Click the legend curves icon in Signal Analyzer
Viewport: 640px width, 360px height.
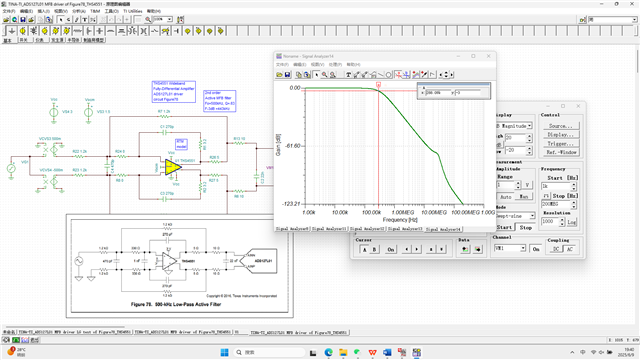(x=416, y=75)
